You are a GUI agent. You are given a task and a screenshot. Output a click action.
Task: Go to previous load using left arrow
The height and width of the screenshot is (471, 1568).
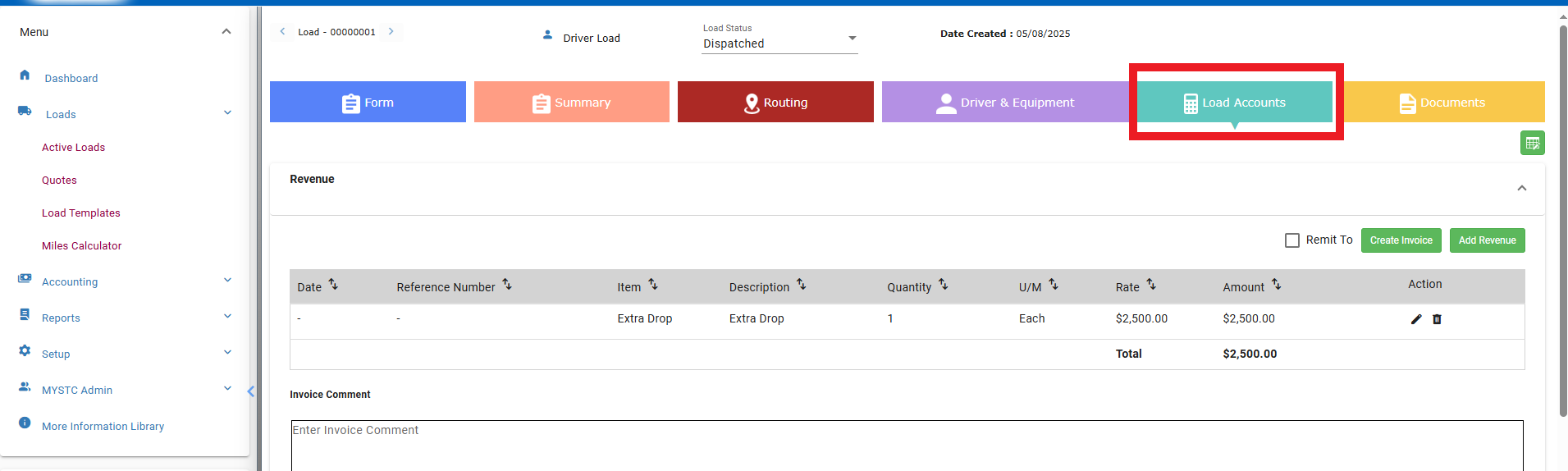point(282,31)
